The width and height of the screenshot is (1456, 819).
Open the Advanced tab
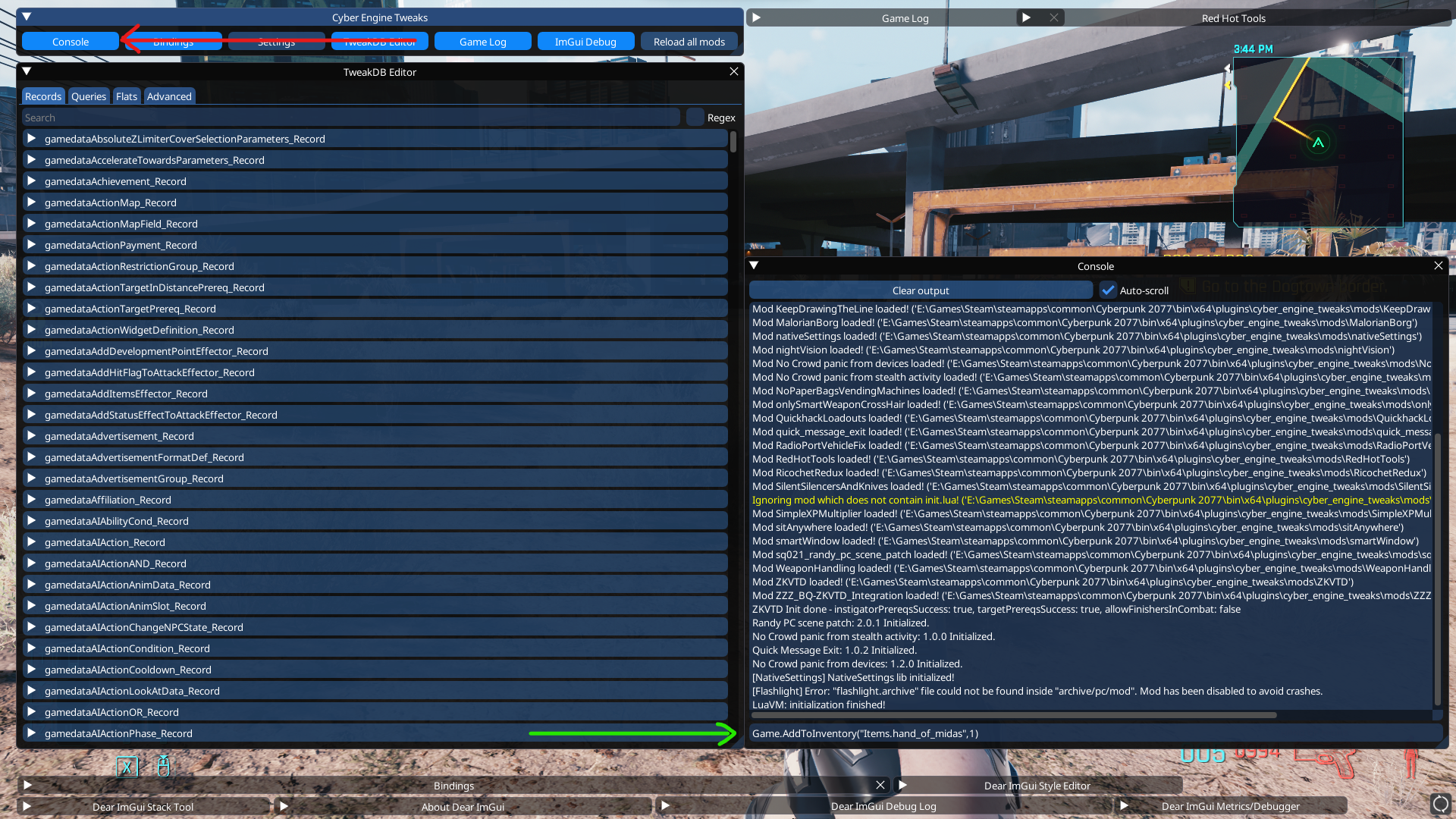[169, 96]
